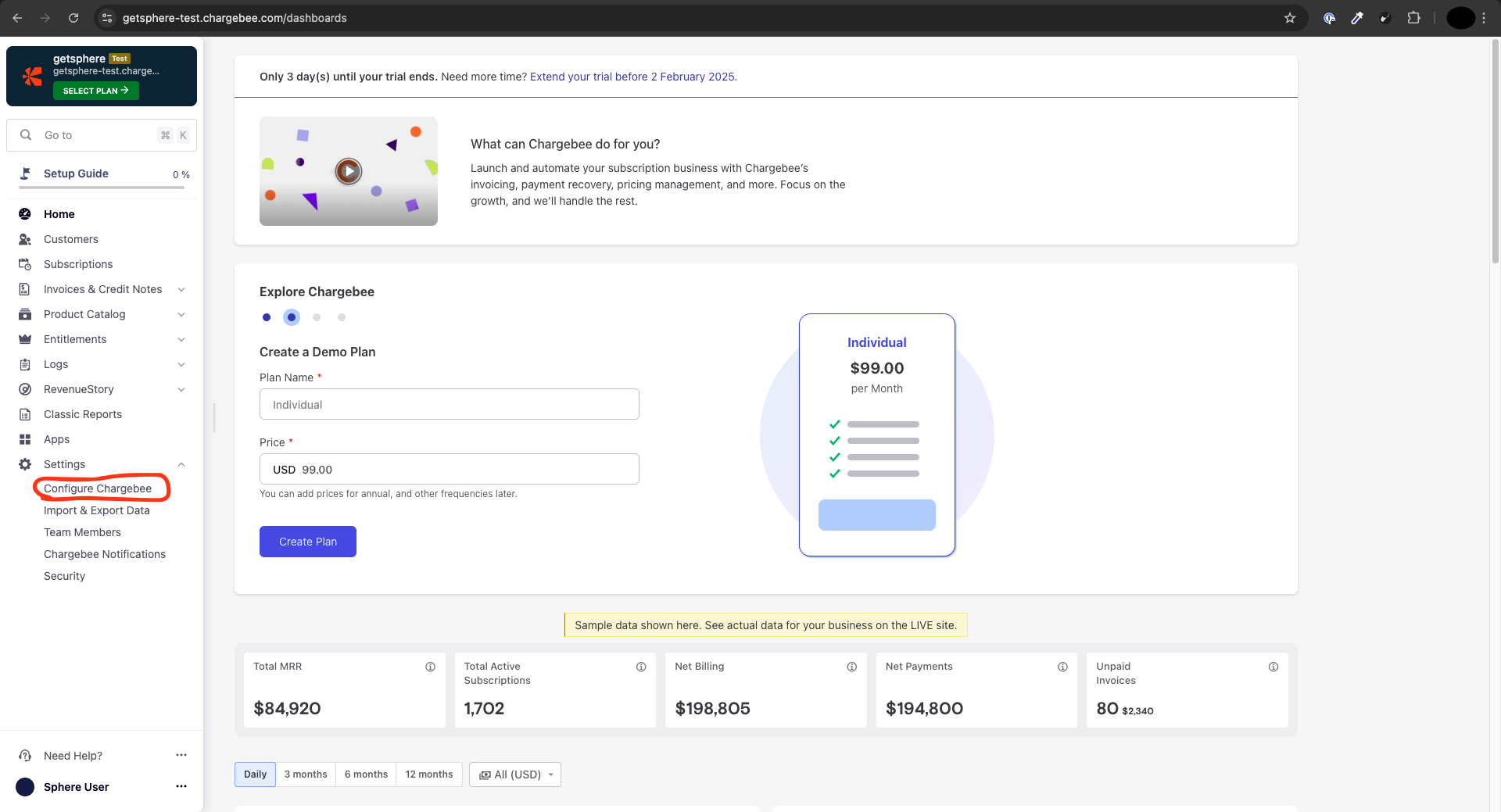Open Configure Chargebee under Settings
Image resolution: width=1501 pixels, height=812 pixels.
click(x=98, y=488)
